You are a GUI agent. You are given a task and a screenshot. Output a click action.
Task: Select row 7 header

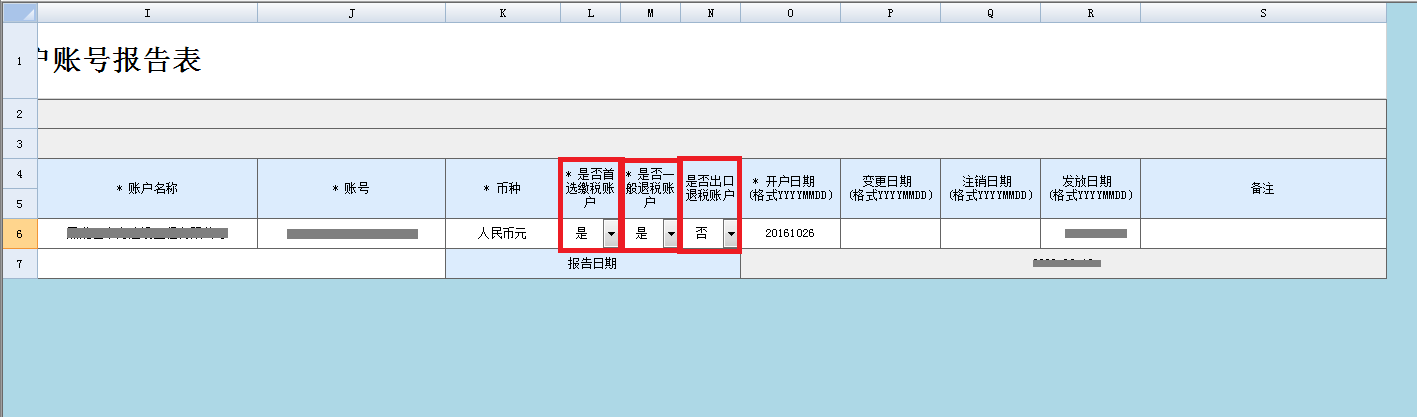click(19, 264)
